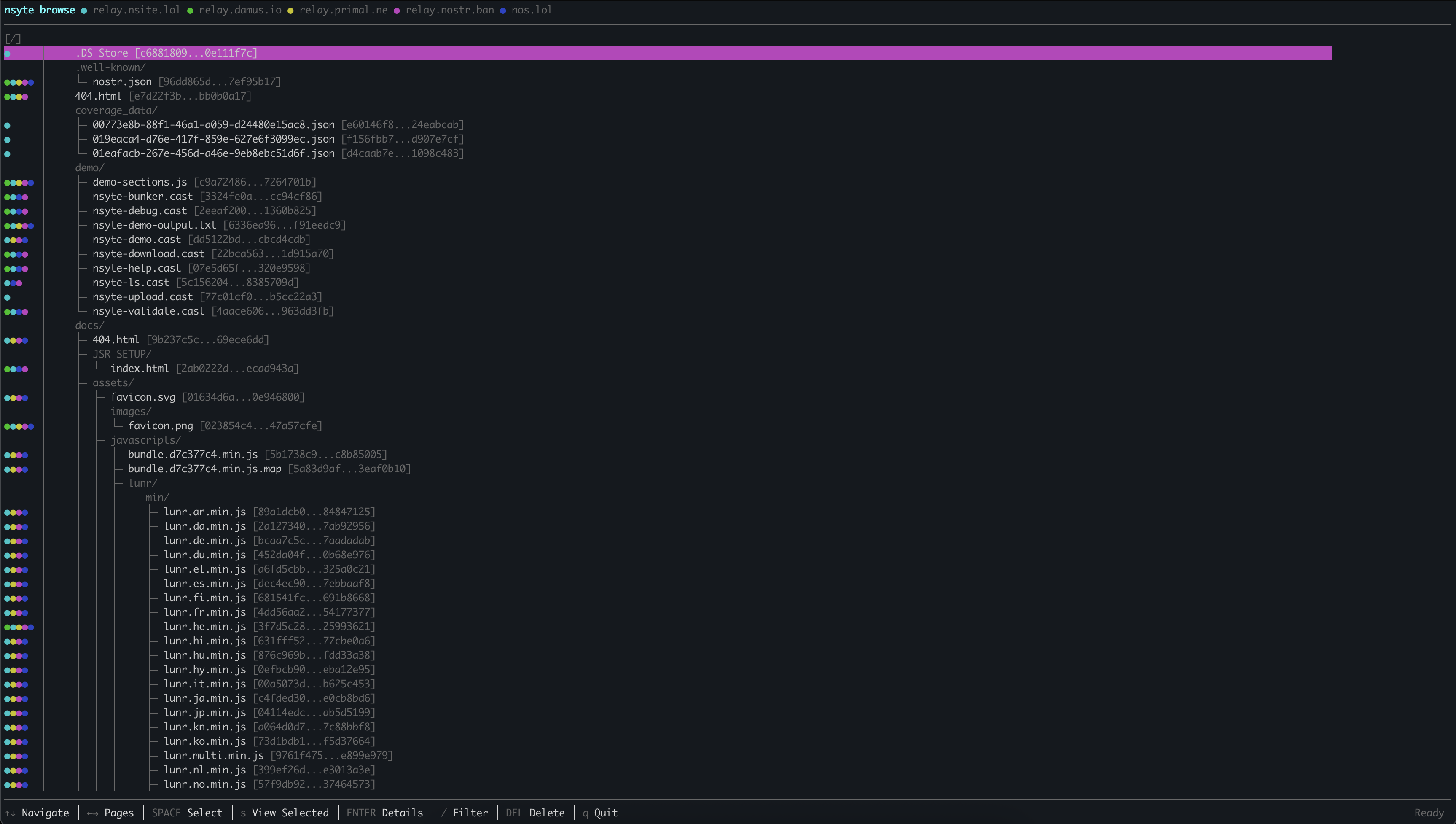
Task: Click the nsyte browse title
Action: 40,10
